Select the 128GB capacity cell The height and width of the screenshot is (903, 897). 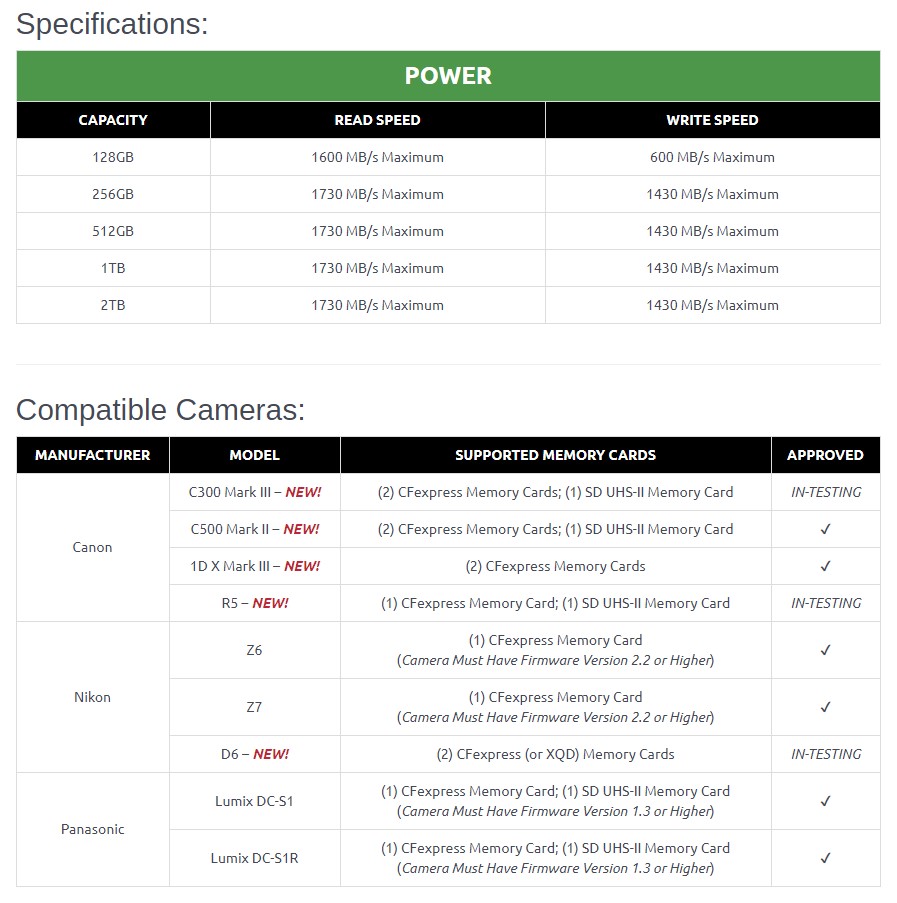point(113,157)
